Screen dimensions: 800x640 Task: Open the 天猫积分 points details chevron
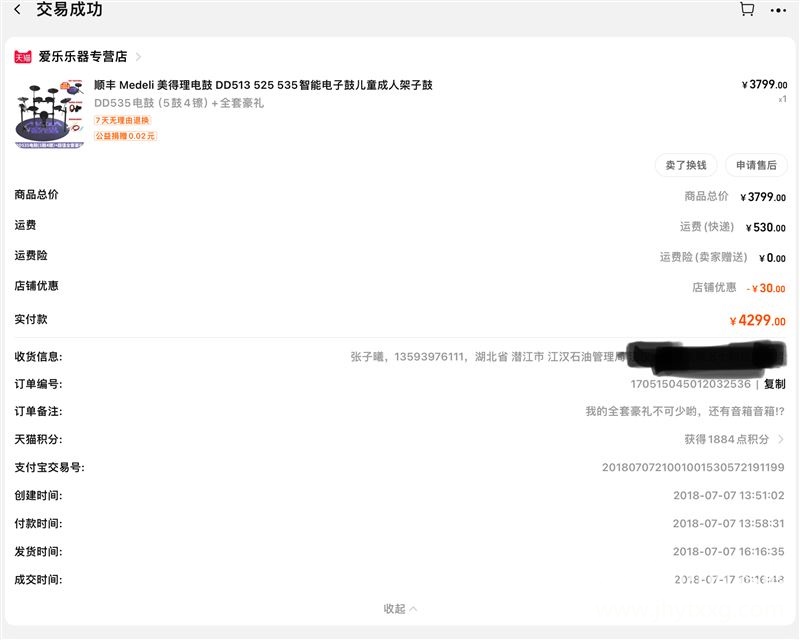[781, 439]
